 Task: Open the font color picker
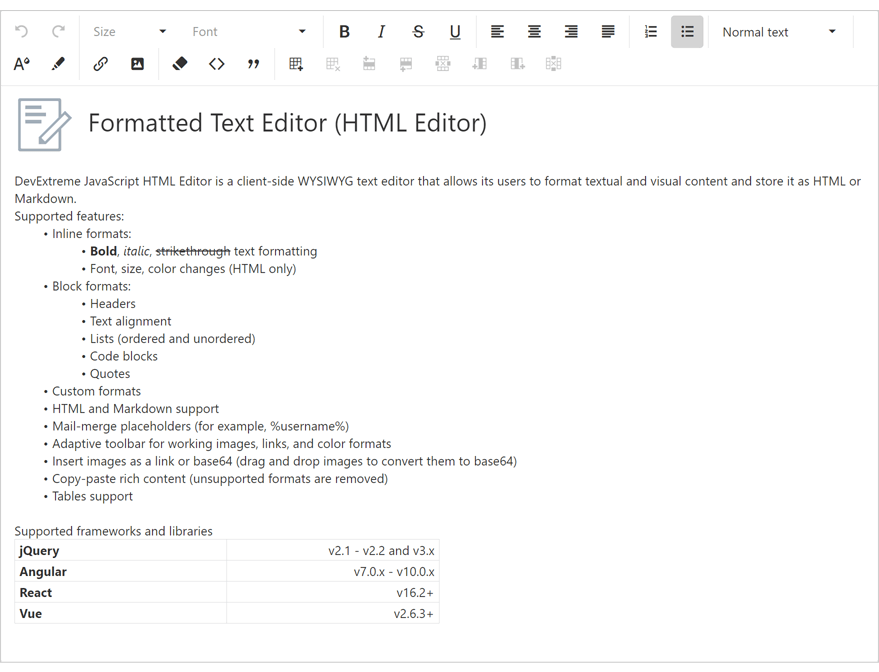click(x=21, y=63)
